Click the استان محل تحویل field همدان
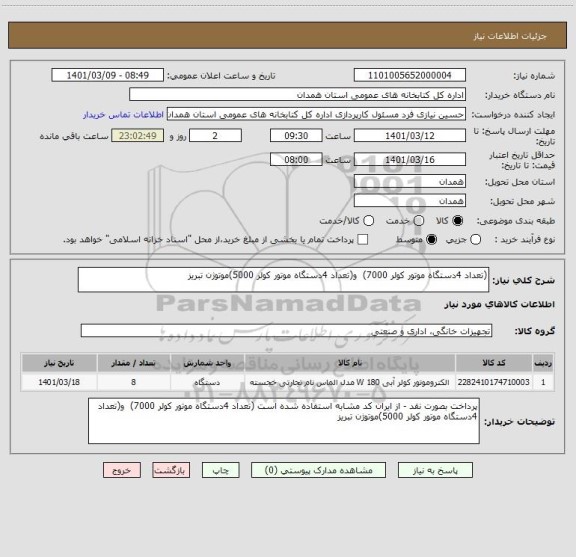Viewport: 576px width, 557px height. click(410, 182)
